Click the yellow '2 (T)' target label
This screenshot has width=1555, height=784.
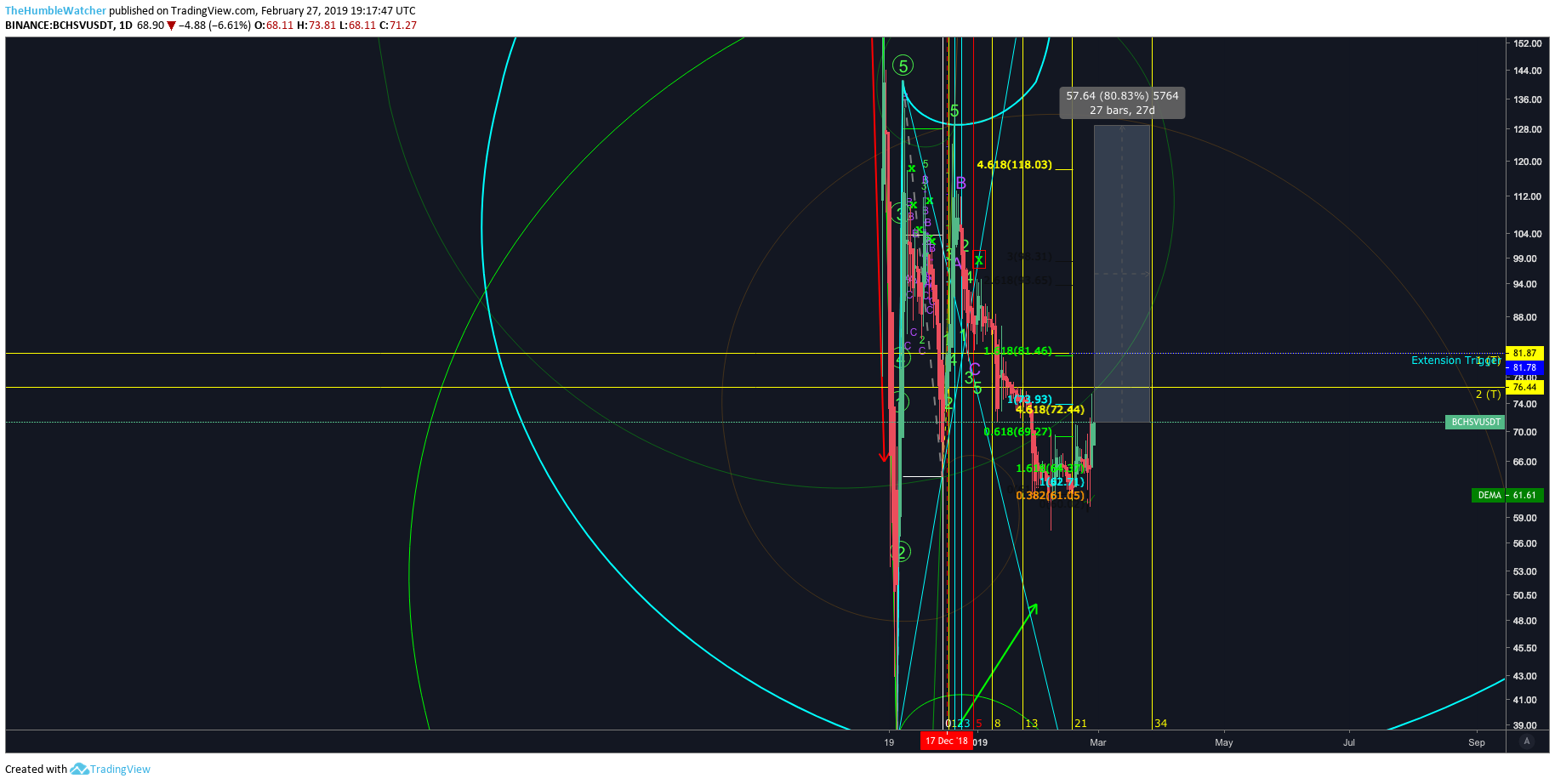point(1488,395)
